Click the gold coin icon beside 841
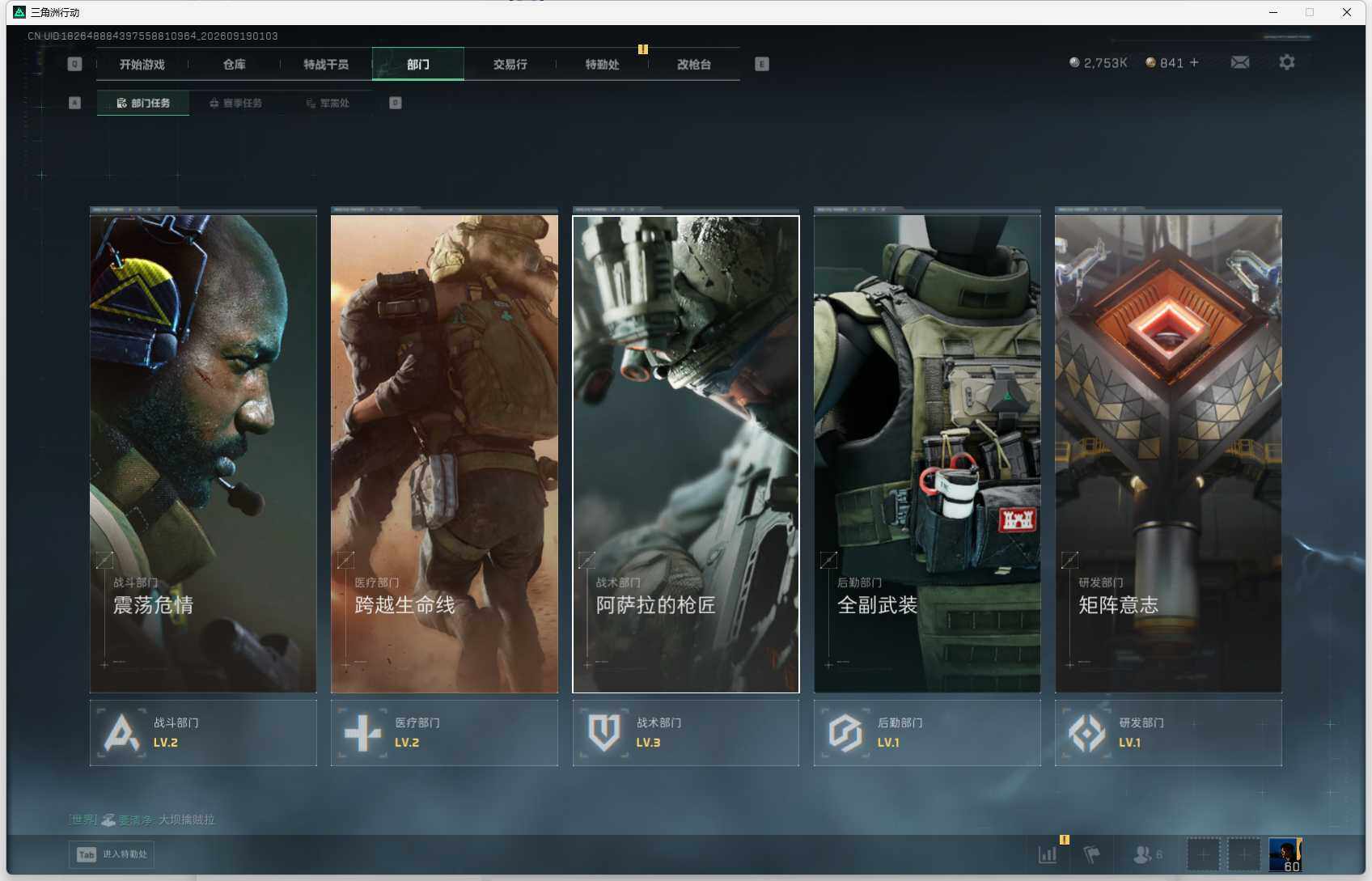Viewport: 1372px width, 881px height. coord(1150,62)
